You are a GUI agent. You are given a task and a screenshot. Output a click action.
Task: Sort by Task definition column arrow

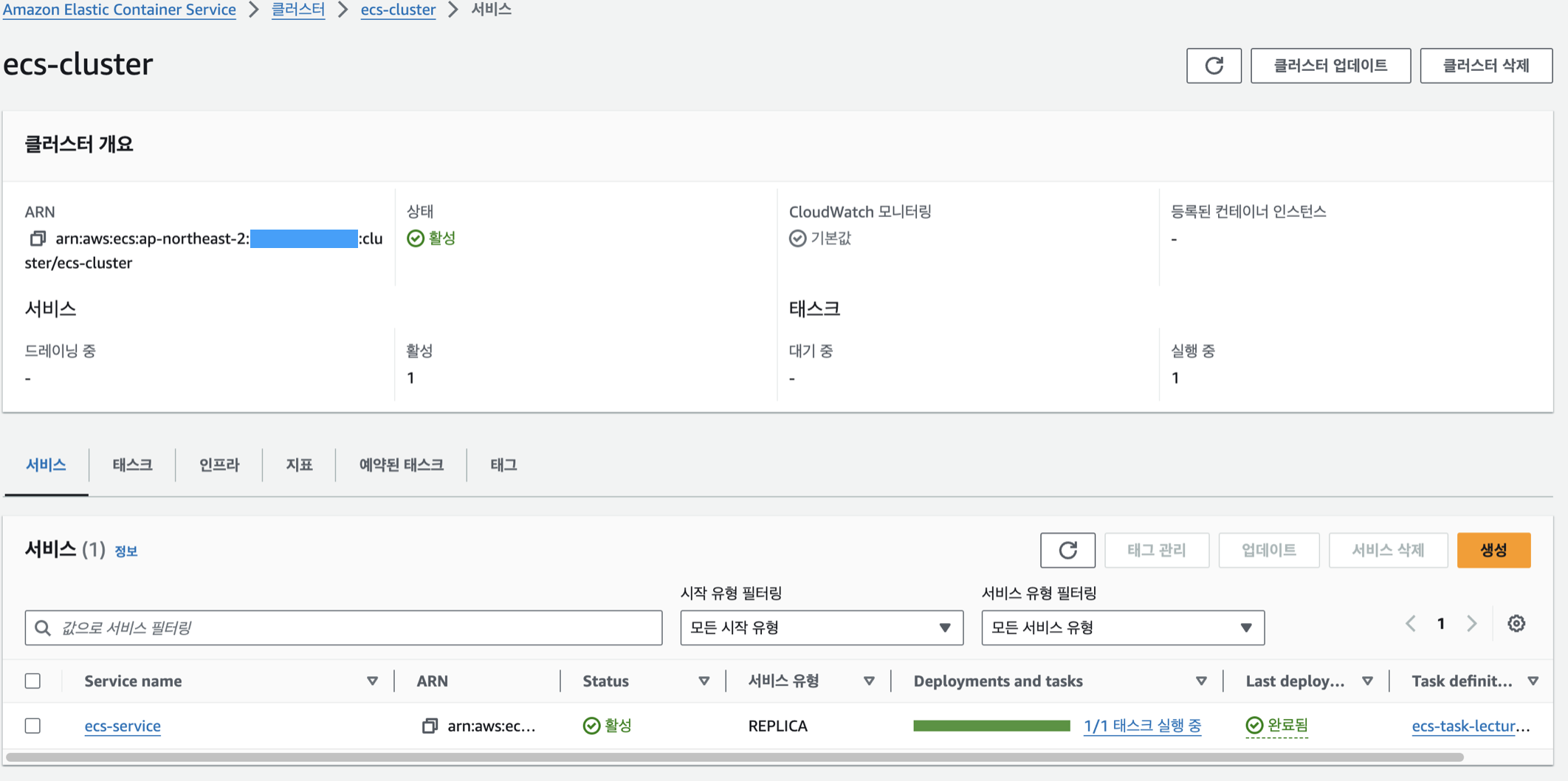(x=1533, y=681)
